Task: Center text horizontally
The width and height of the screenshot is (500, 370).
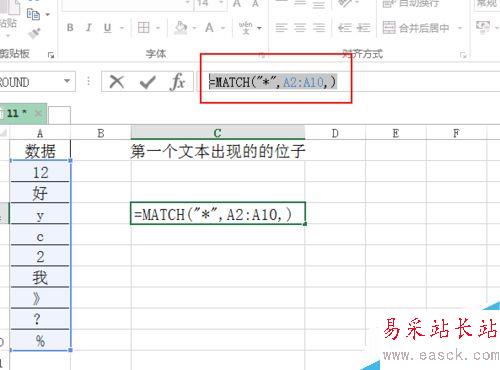Action: pos(300,28)
